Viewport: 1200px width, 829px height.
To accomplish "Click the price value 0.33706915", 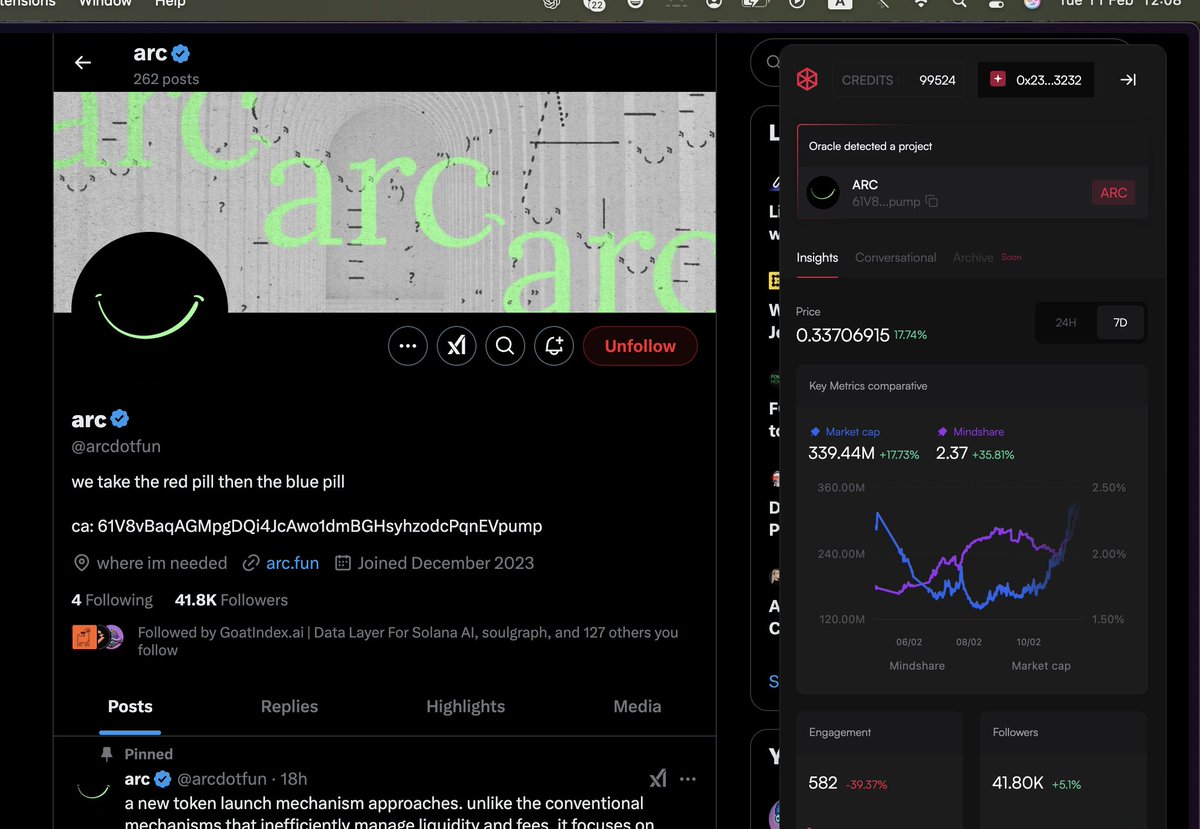I will point(843,335).
